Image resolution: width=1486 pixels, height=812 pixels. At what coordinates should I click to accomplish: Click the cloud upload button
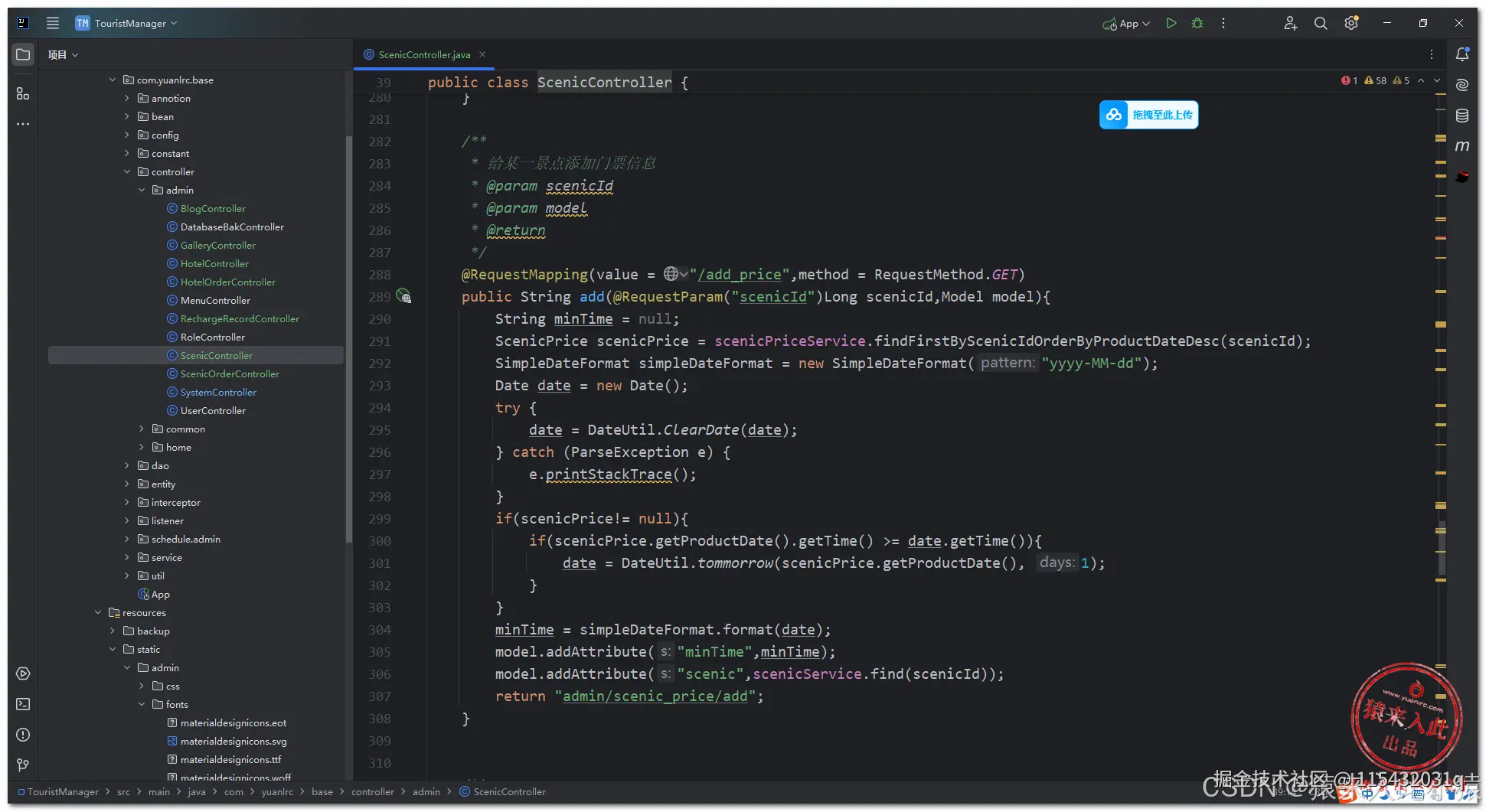point(1148,115)
